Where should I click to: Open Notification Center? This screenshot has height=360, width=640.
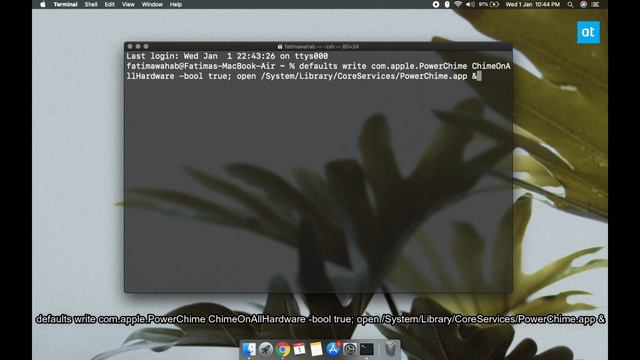point(596,4)
